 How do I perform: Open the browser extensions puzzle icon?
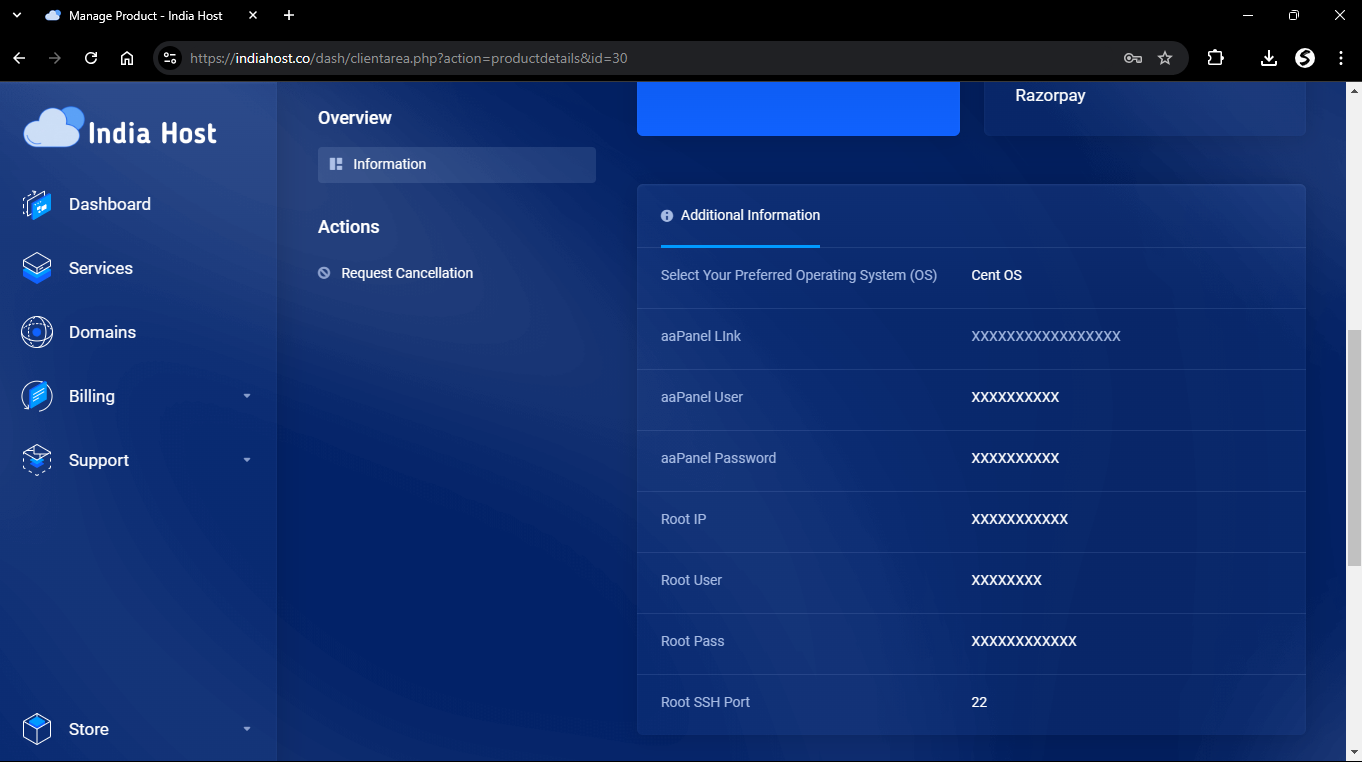click(1215, 57)
